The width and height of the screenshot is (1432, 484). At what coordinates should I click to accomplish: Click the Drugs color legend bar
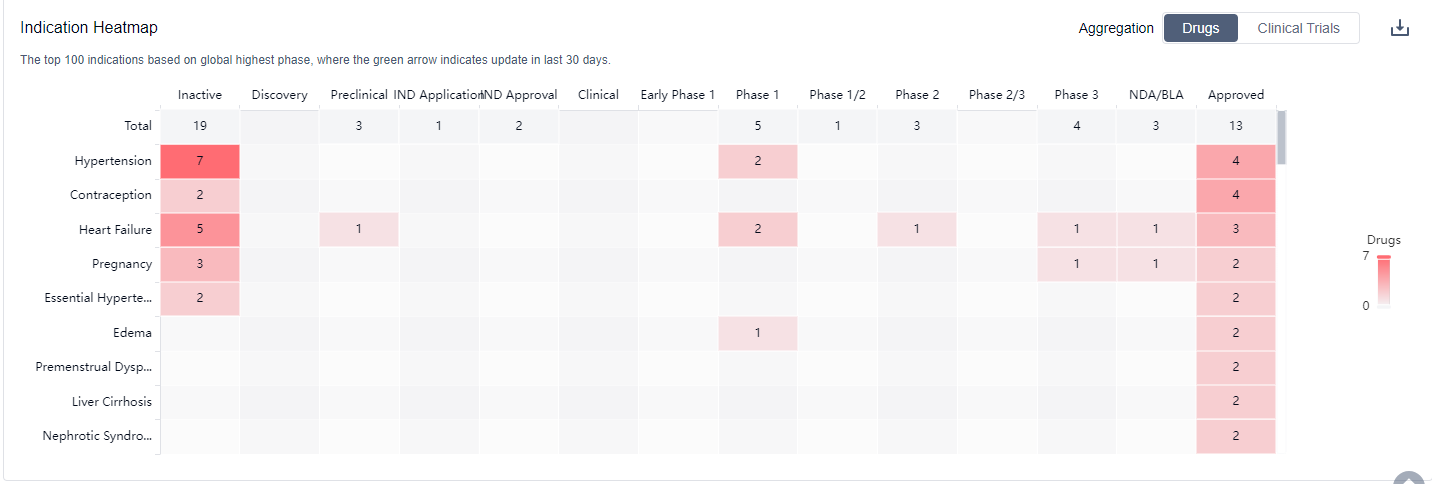click(1383, 282)
